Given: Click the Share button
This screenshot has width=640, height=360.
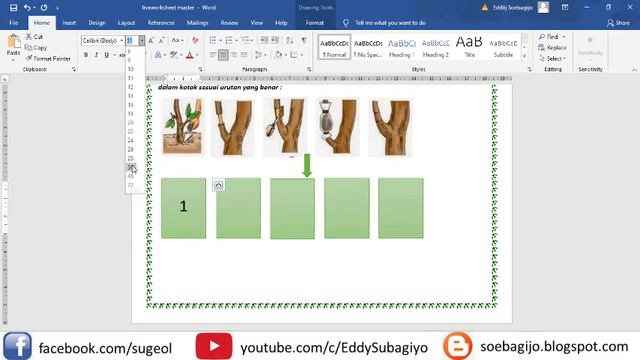Looking at the screenshot, I should 618,23.
